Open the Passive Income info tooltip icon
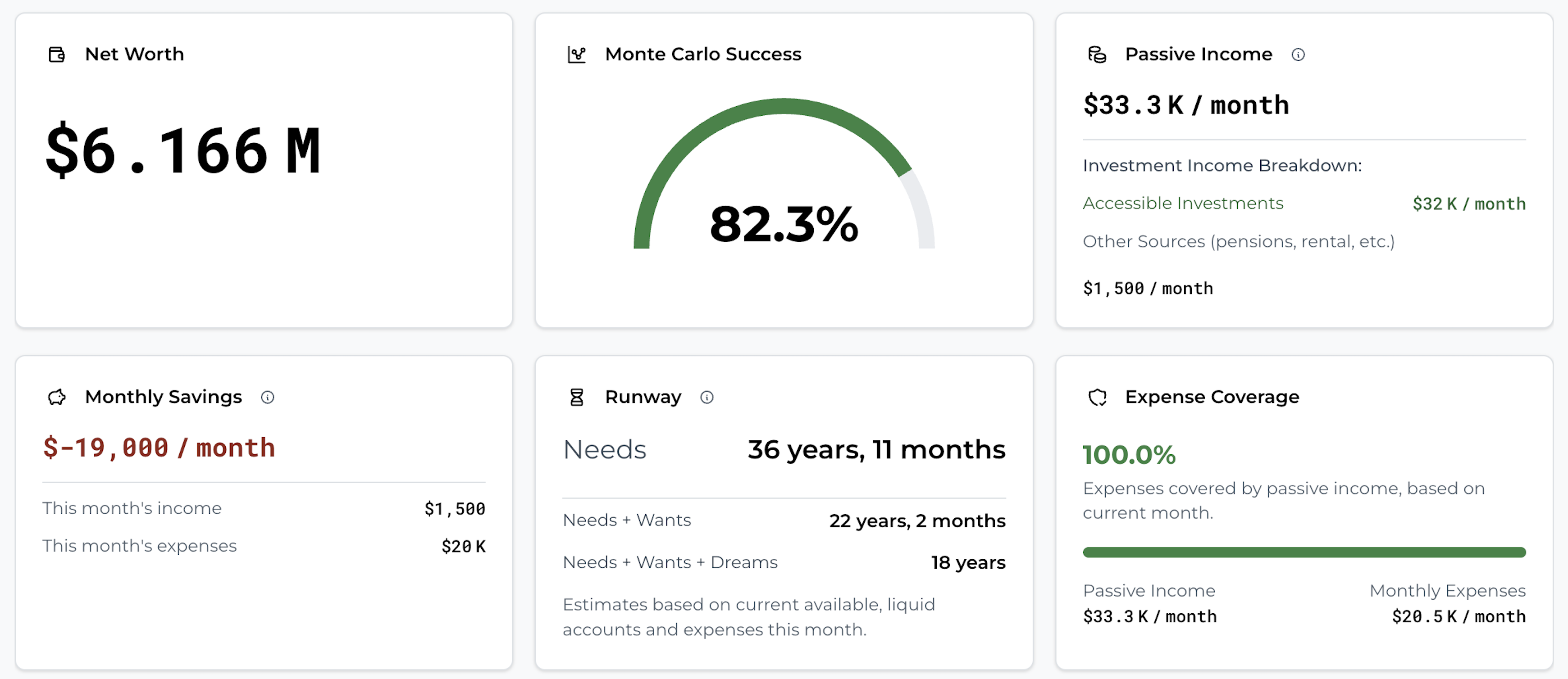Image resolution: width=1568 pixels, height=679 pixels. tap(1298, 55)
